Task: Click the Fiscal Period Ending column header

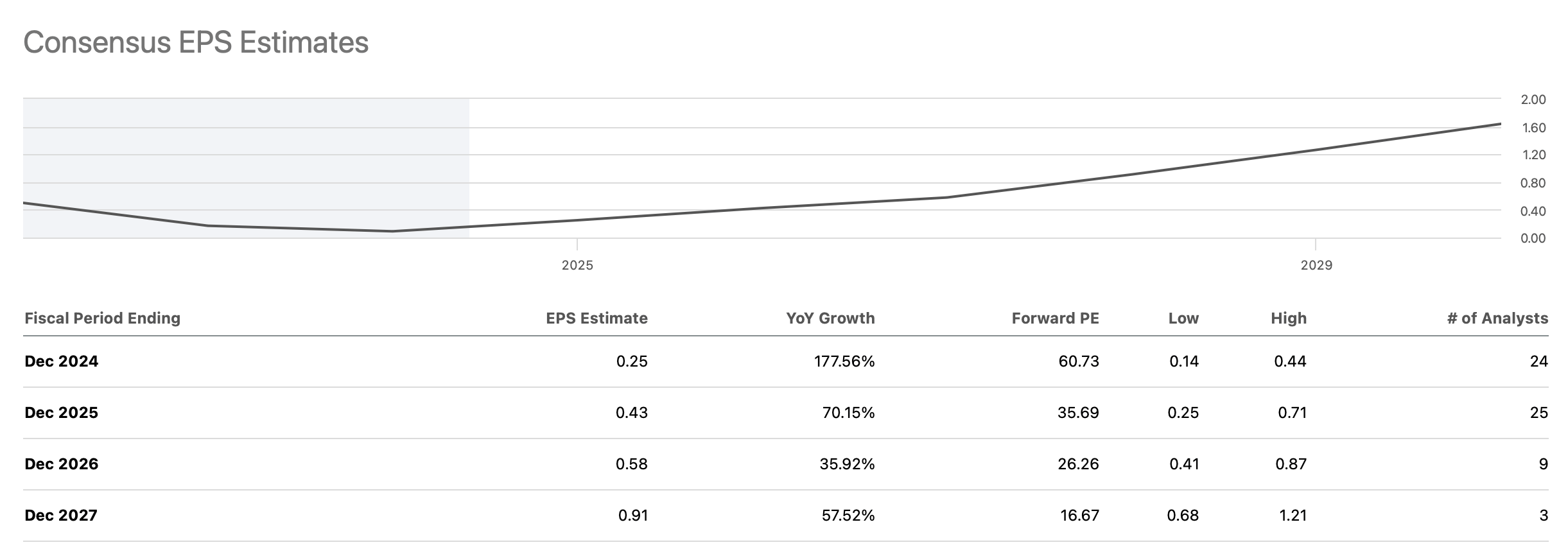Action: tap(103, 318)
